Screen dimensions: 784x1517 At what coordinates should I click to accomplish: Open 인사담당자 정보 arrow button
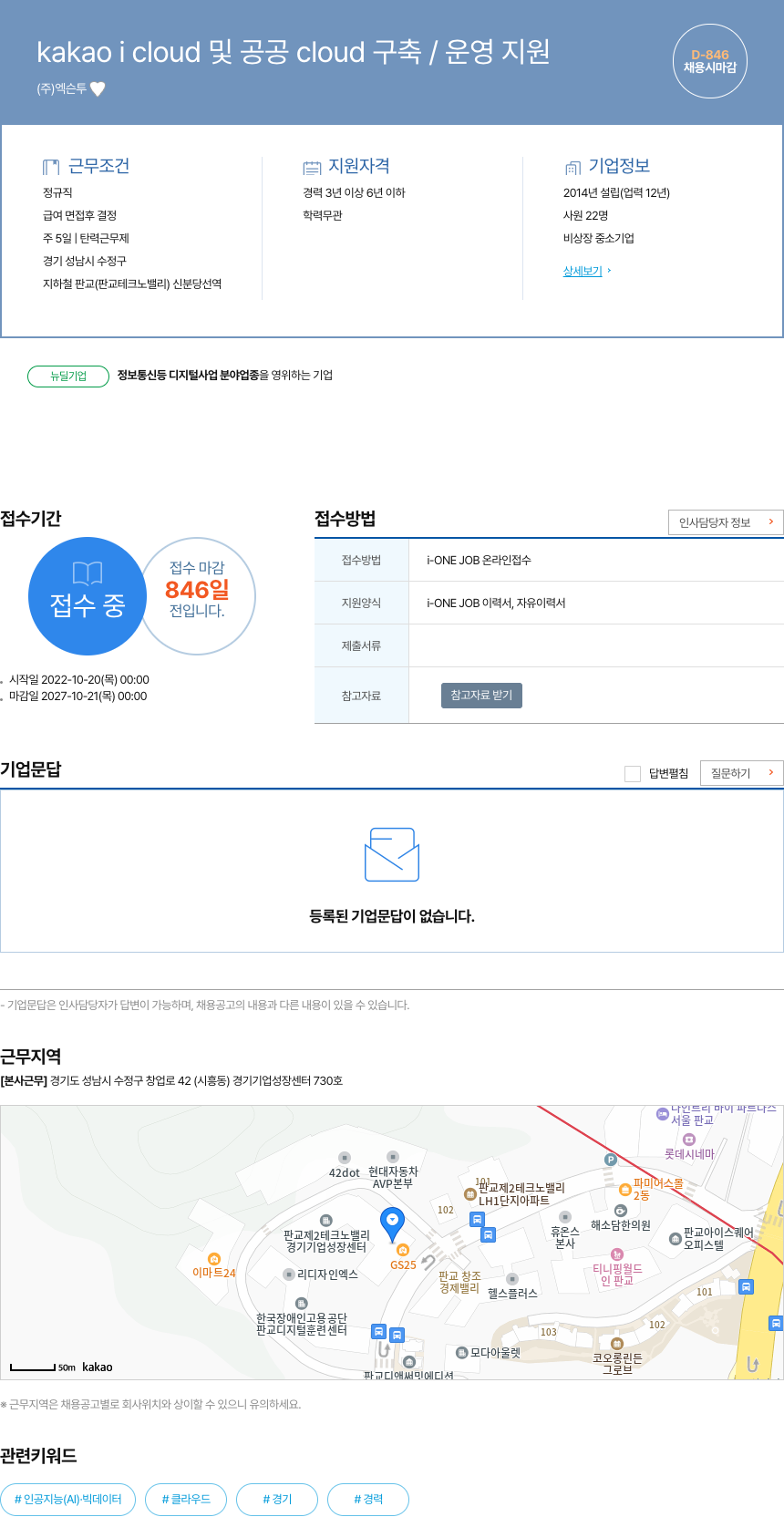[726, 522]
